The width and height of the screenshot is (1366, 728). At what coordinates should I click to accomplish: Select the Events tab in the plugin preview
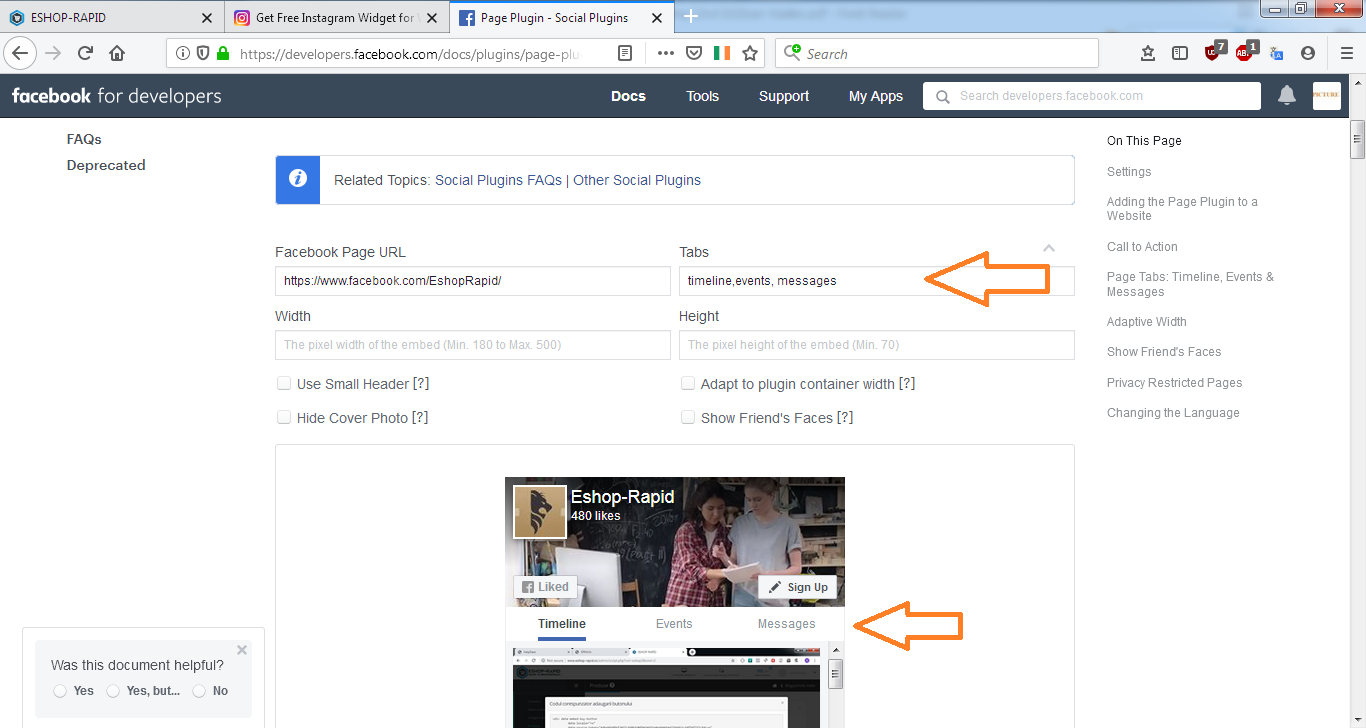674,624
